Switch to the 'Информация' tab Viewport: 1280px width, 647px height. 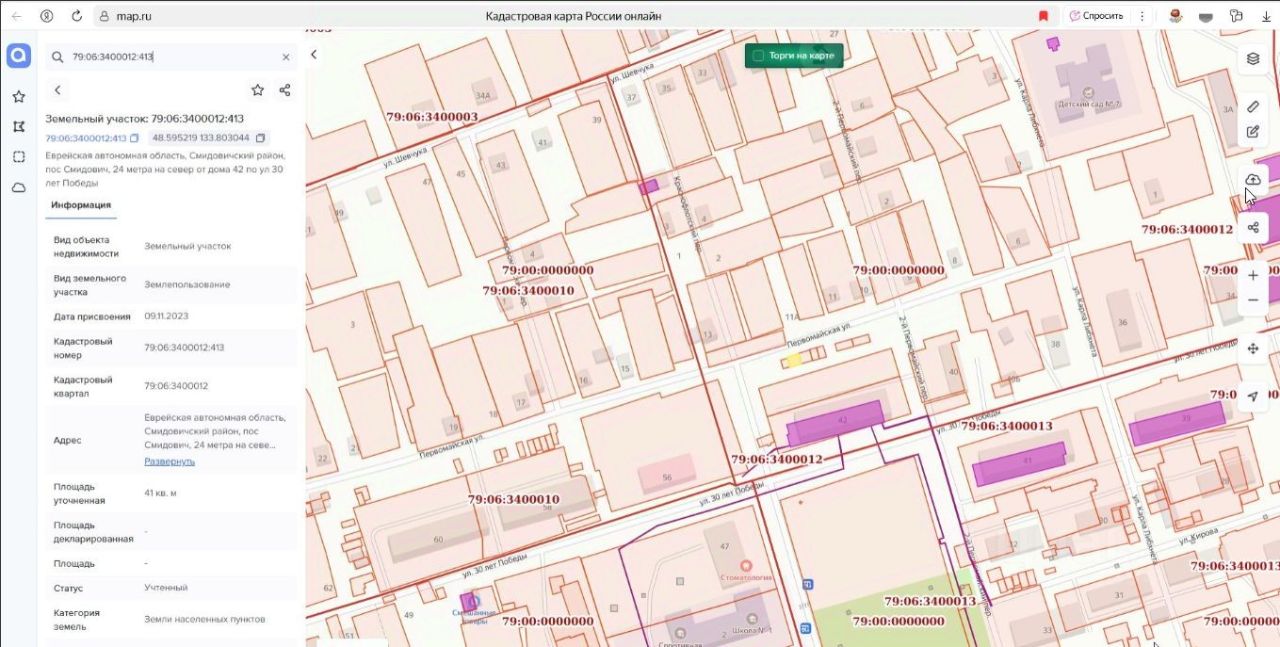[x=81, y=205]
